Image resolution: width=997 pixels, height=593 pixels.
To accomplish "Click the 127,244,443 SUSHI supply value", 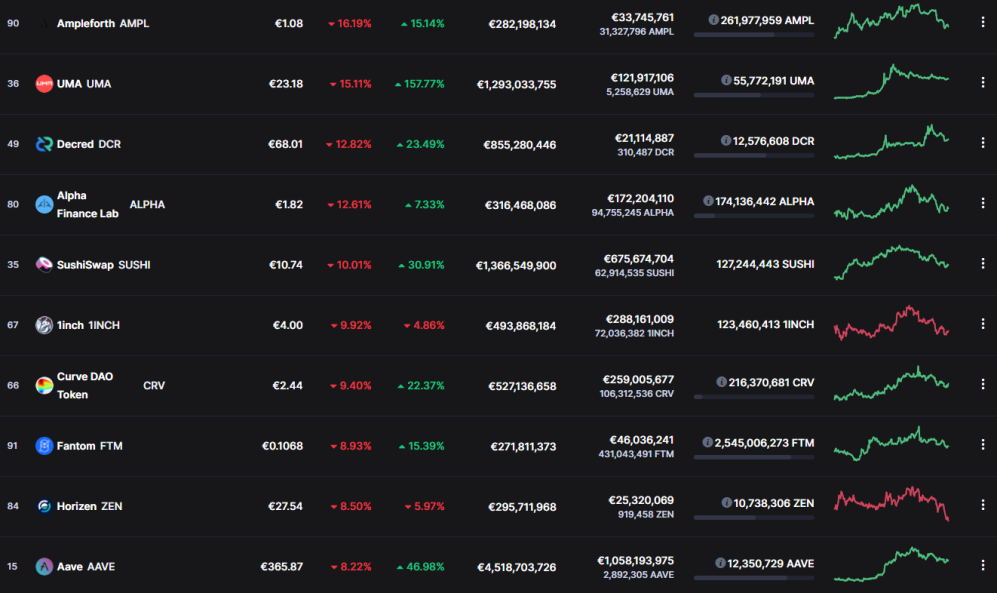I will click(766, 264).
